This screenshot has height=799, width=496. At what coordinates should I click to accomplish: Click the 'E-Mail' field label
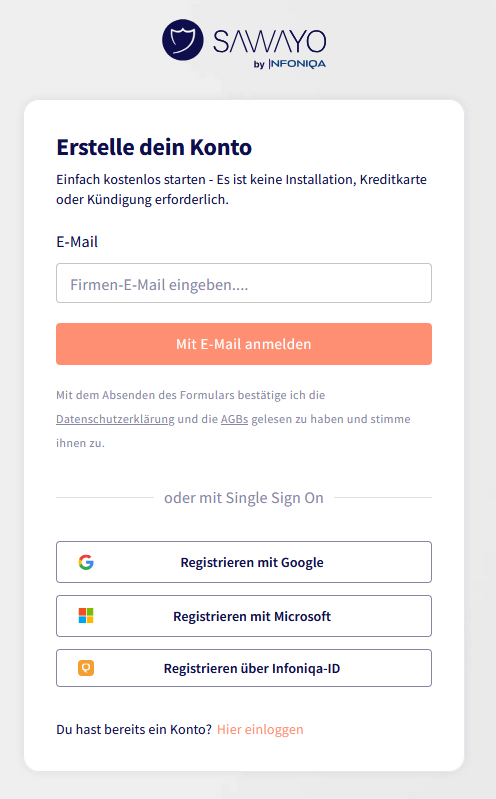(x=77, y=242)
